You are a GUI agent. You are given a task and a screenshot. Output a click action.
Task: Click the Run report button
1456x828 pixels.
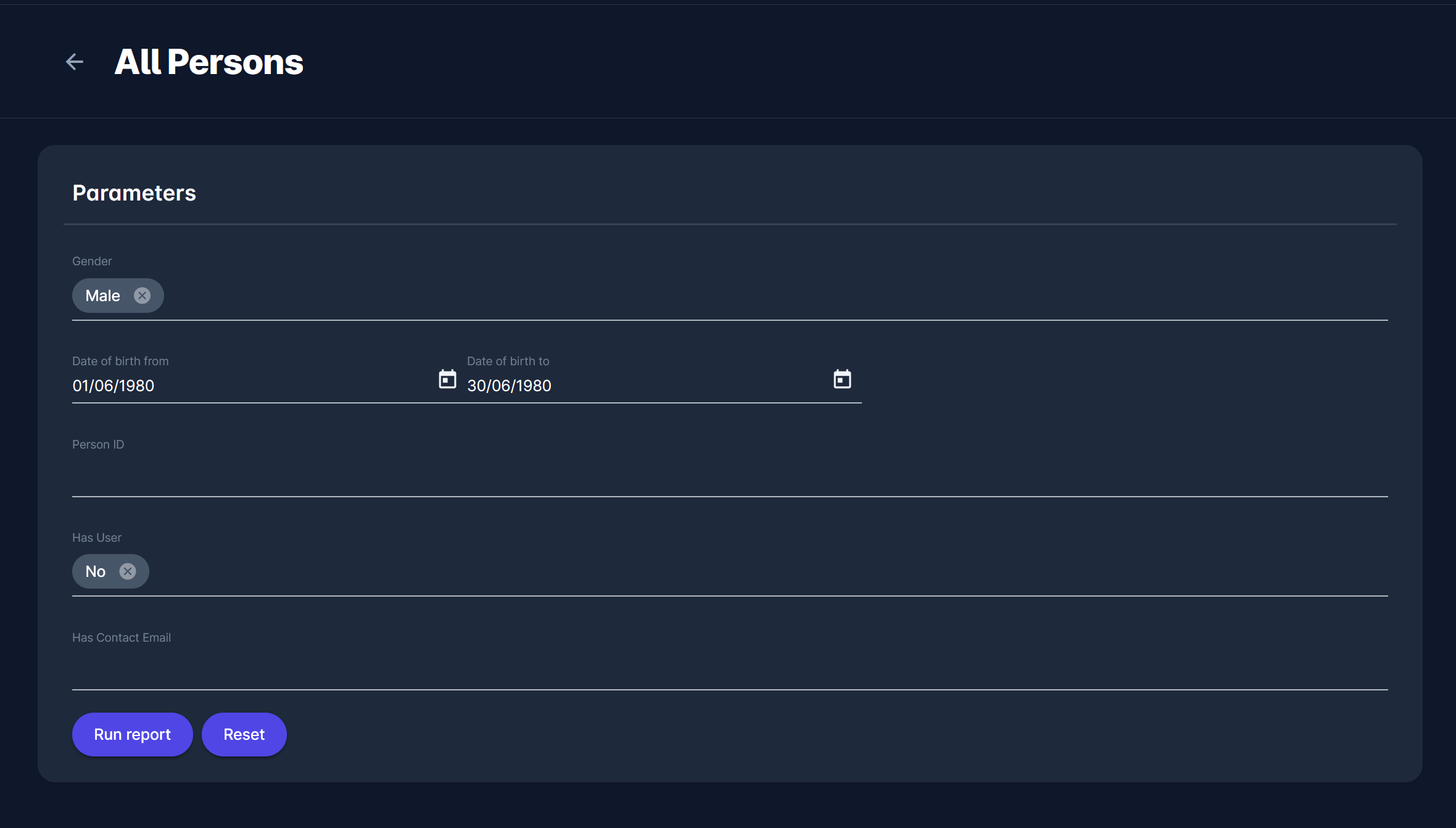point(132,734)
